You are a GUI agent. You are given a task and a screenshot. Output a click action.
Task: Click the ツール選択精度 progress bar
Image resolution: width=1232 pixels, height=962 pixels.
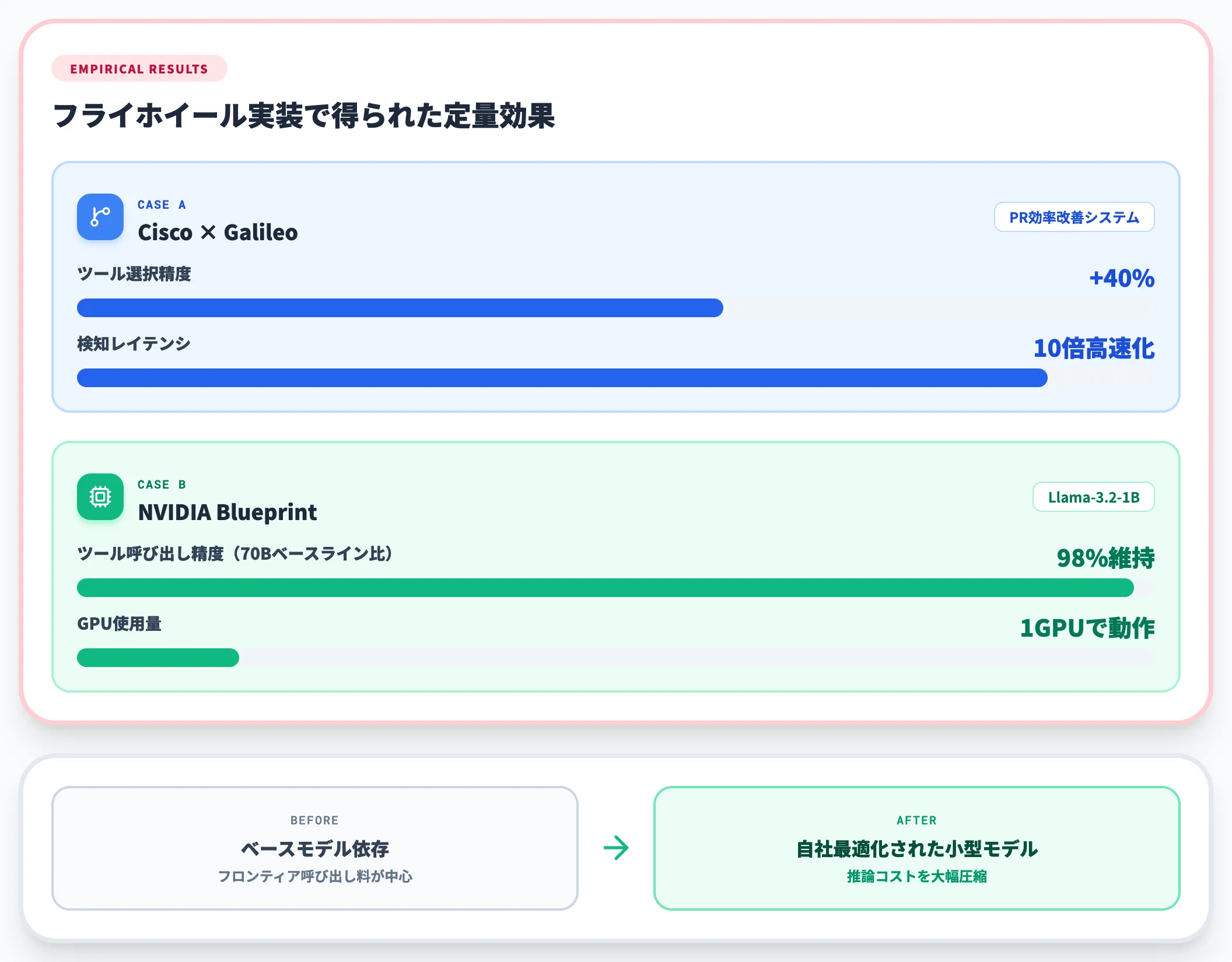tap(616, 308)
